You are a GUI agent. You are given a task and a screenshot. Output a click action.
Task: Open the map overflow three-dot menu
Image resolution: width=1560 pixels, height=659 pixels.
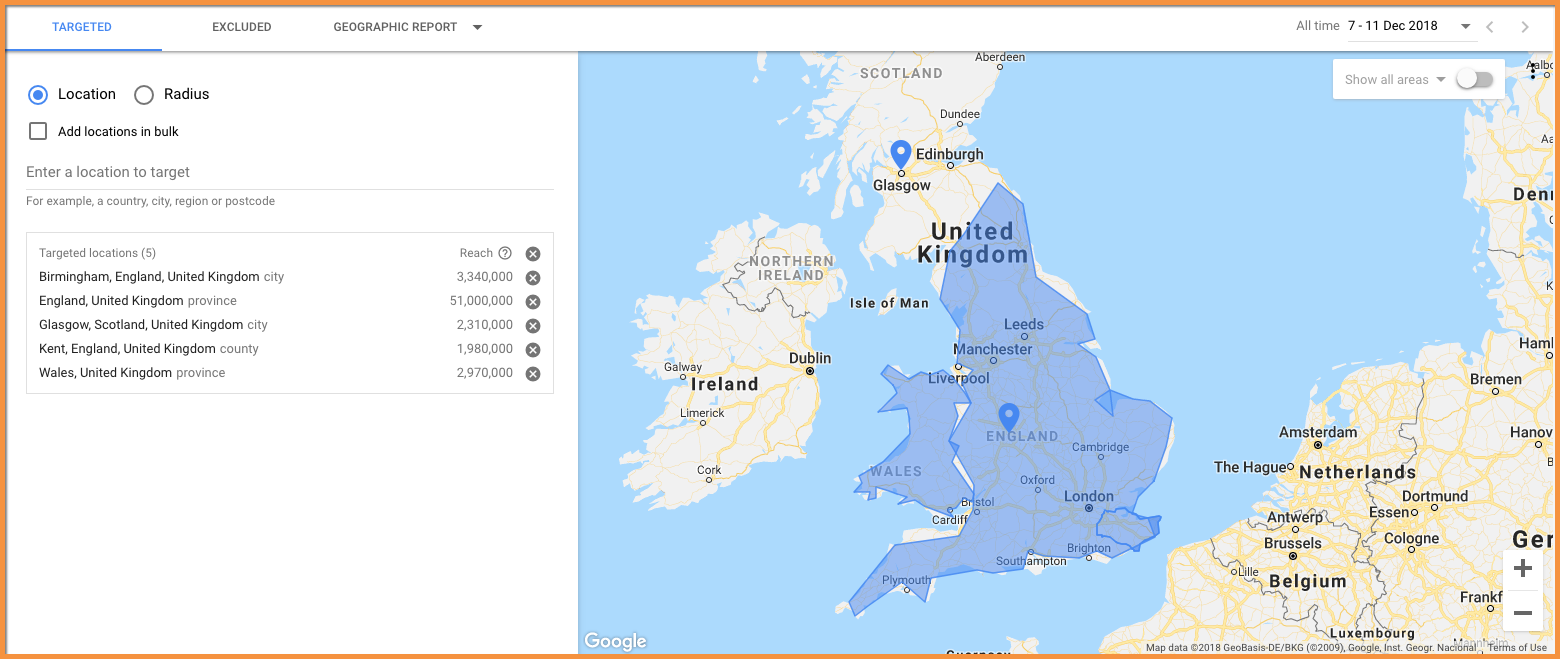click(1533, 70)
